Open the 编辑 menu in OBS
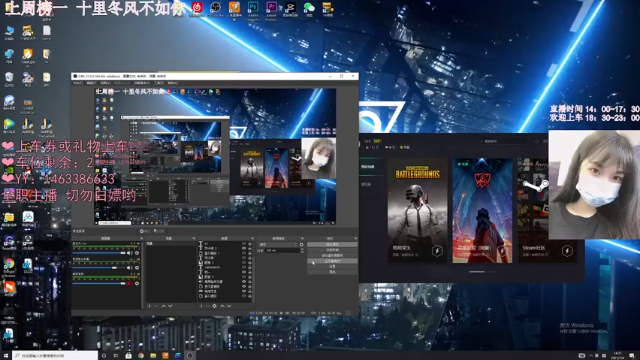The width and height of the screenshot is (640, 360). coord(91,83)
